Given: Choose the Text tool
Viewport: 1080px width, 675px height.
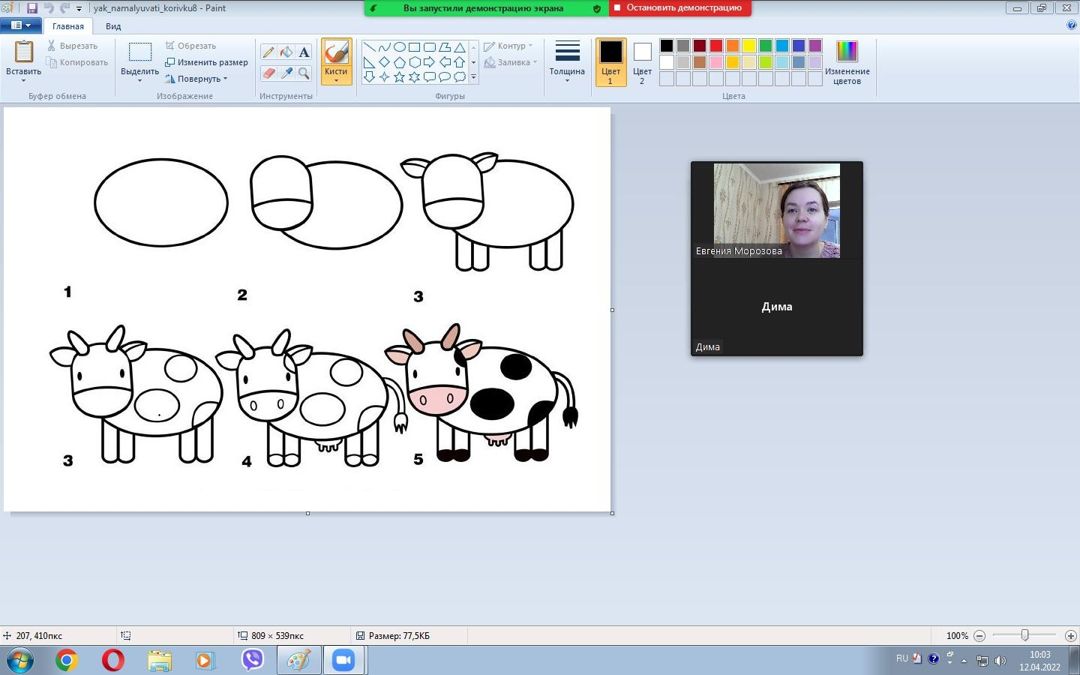Looking at the screenshot, I should point(304,52).
